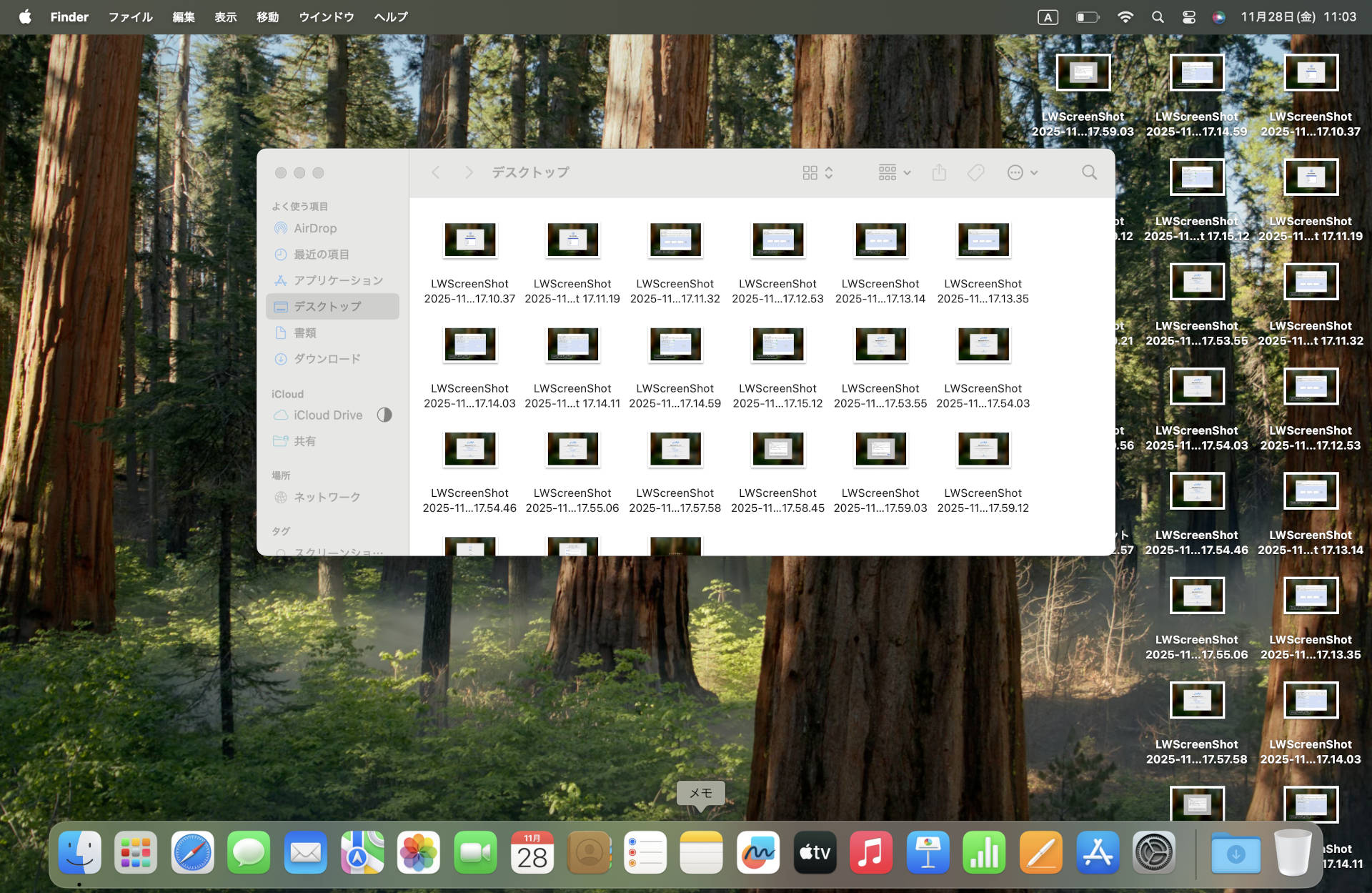1372x893 pixels.
Task: Open the icon size chevron next to view switcher
Action: click(829, 172)
